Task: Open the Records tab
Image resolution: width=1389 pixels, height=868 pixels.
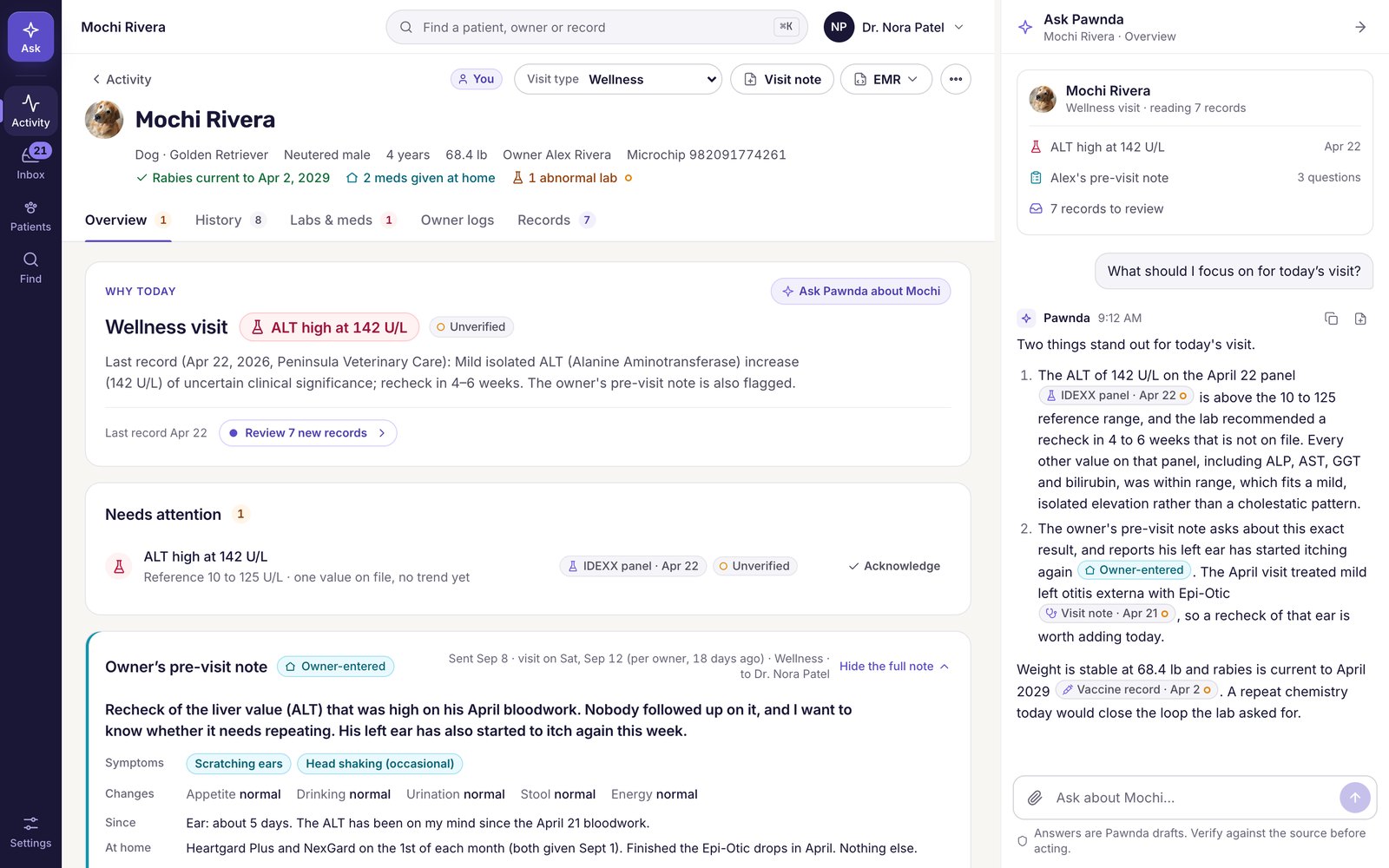Action: 556,220
